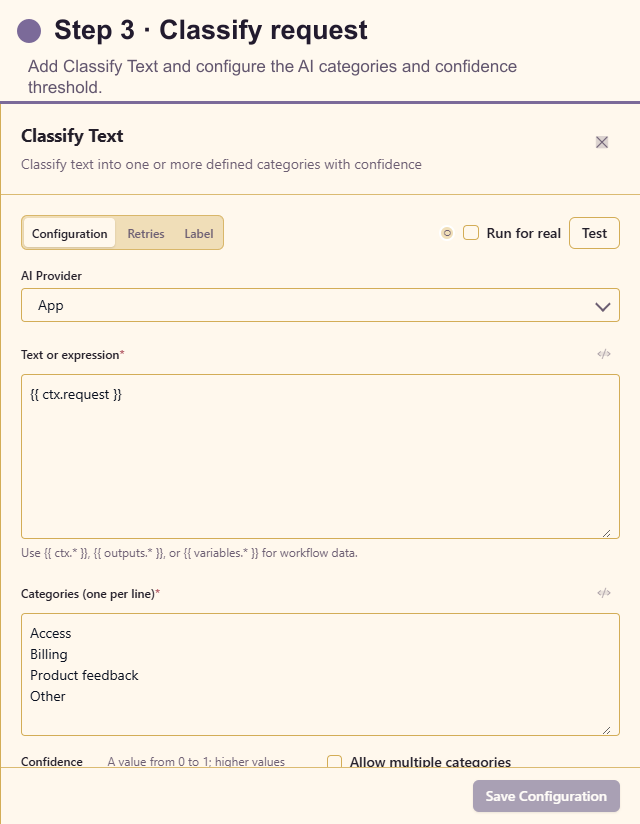Screen dimensions: 640x824
Task: Switch to the Configuration tab
Action: (x=69, y=233)
